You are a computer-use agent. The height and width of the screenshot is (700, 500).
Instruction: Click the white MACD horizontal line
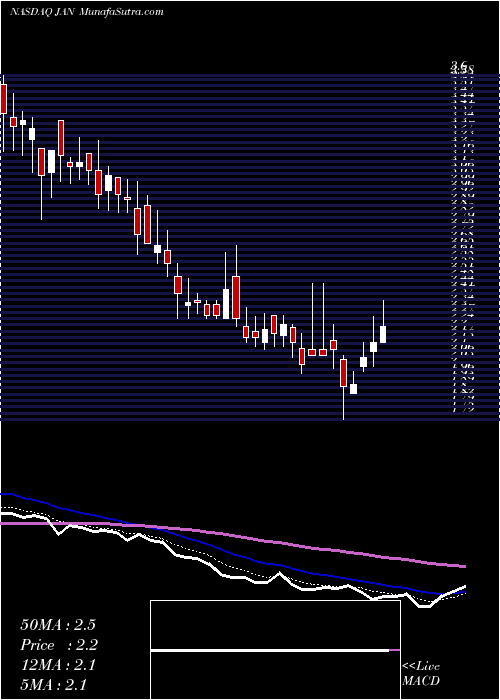point(270,650)
